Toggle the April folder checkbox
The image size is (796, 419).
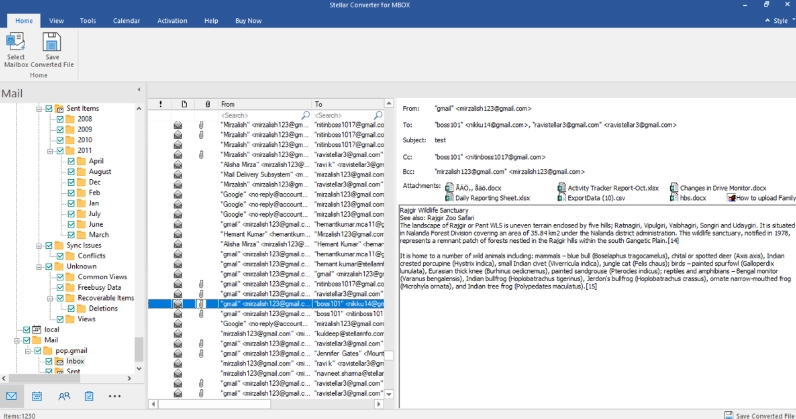pyautogui.click(x=71, y=161)
